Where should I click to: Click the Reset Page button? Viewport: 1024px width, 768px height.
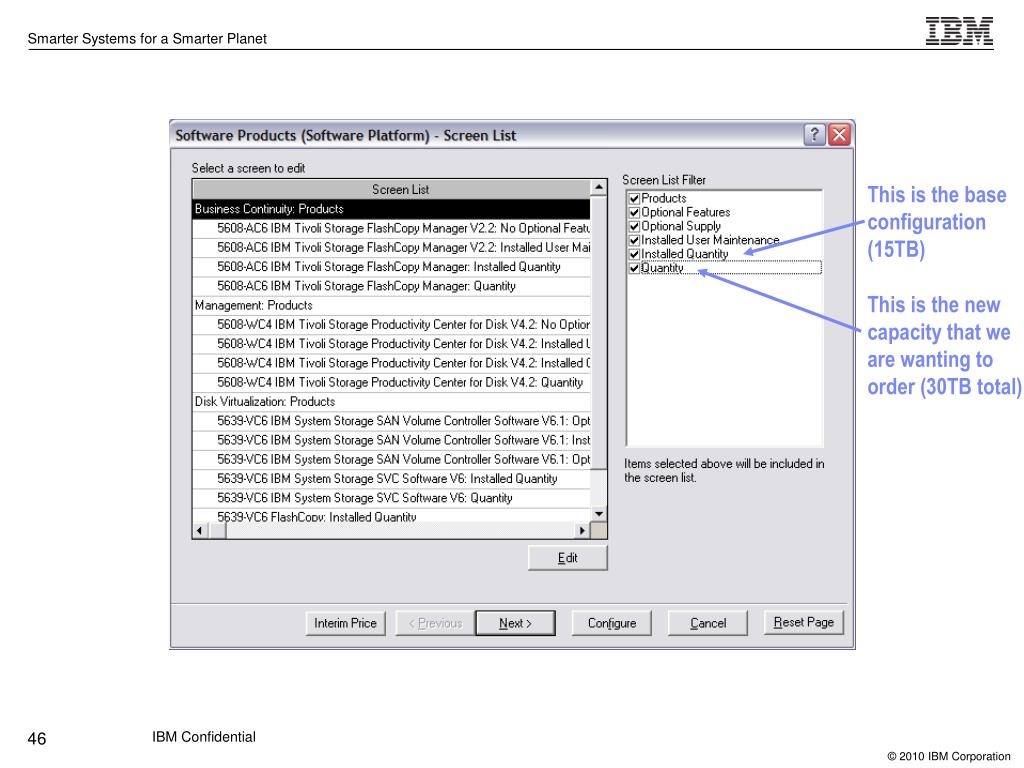pyautogui.click(x=803, y=622)
